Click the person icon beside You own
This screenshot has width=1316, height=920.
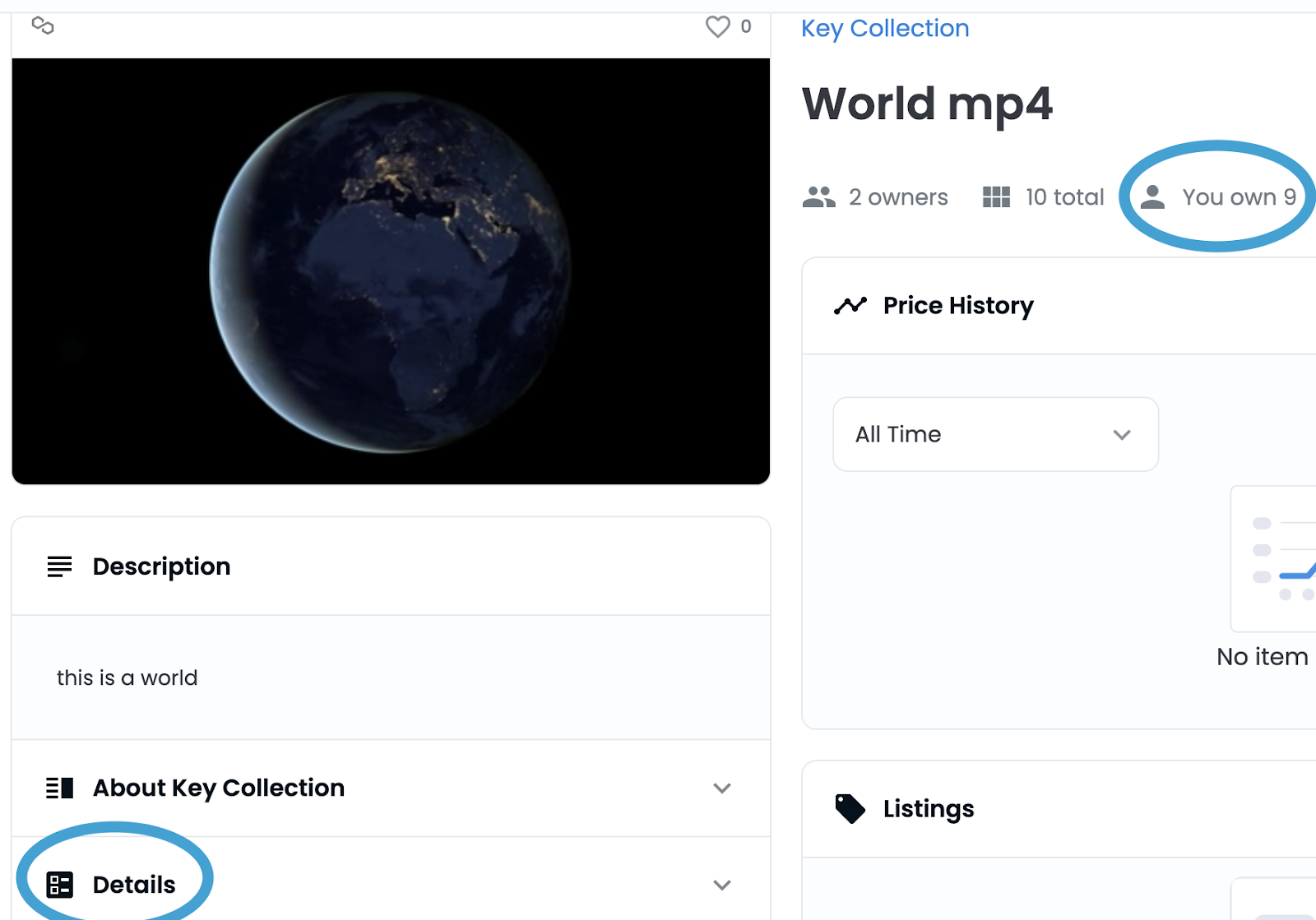(1152, 197)
